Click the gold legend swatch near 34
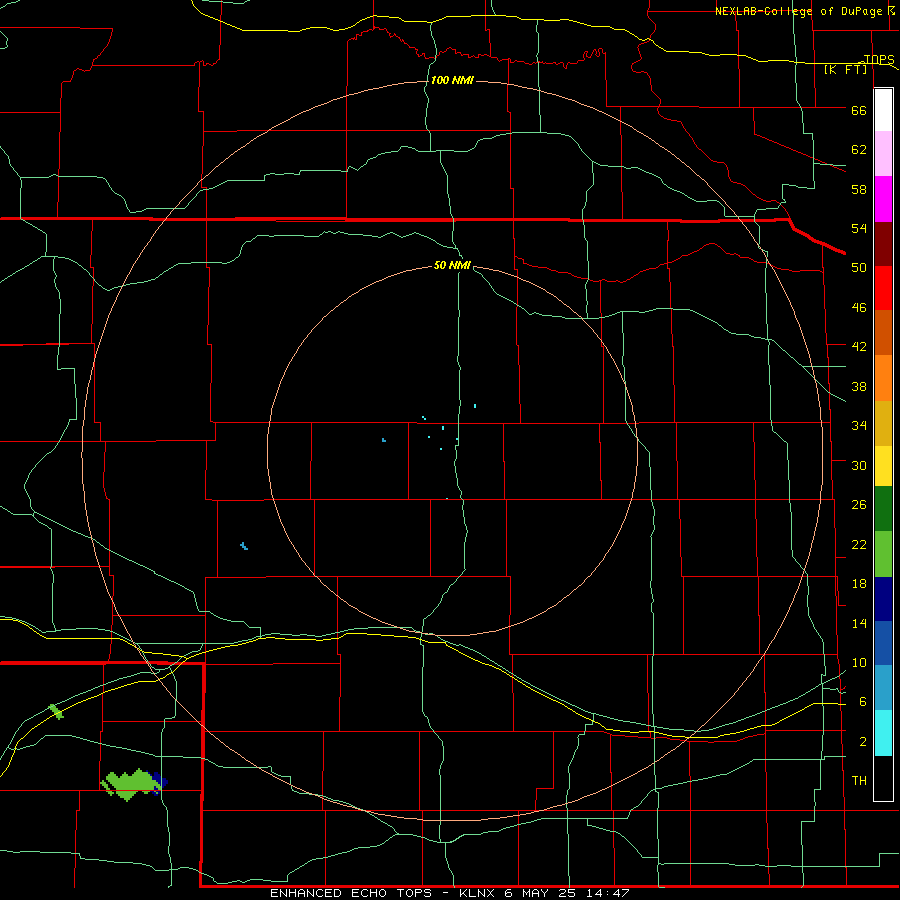900x900 pixels. 883,423
